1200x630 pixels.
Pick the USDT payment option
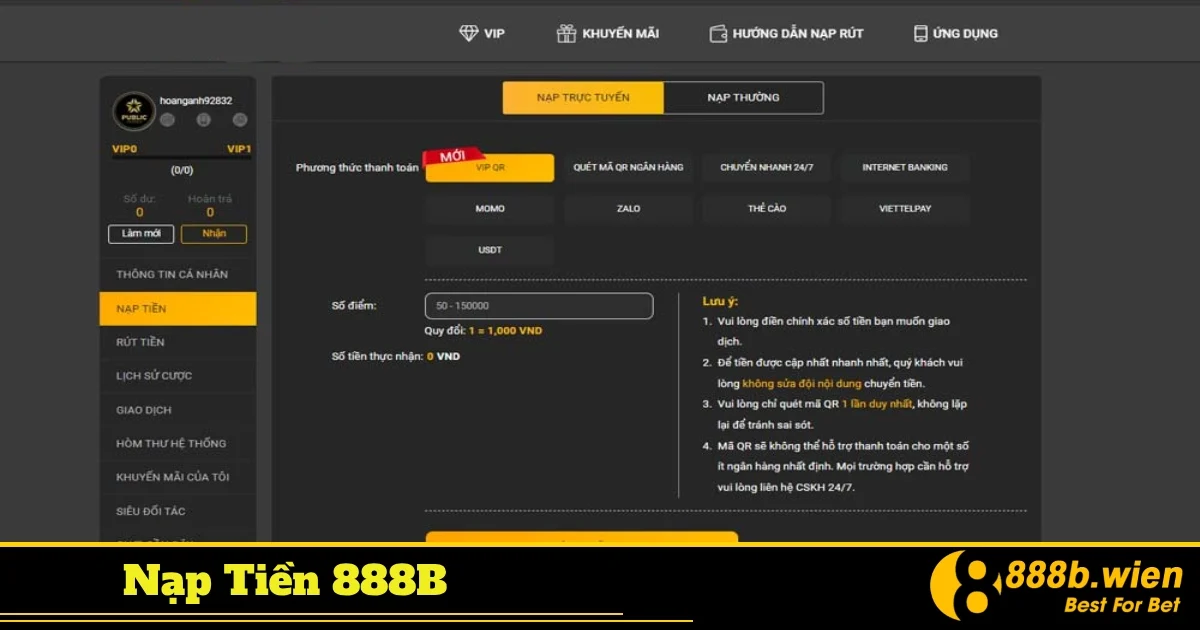point(490,250)
